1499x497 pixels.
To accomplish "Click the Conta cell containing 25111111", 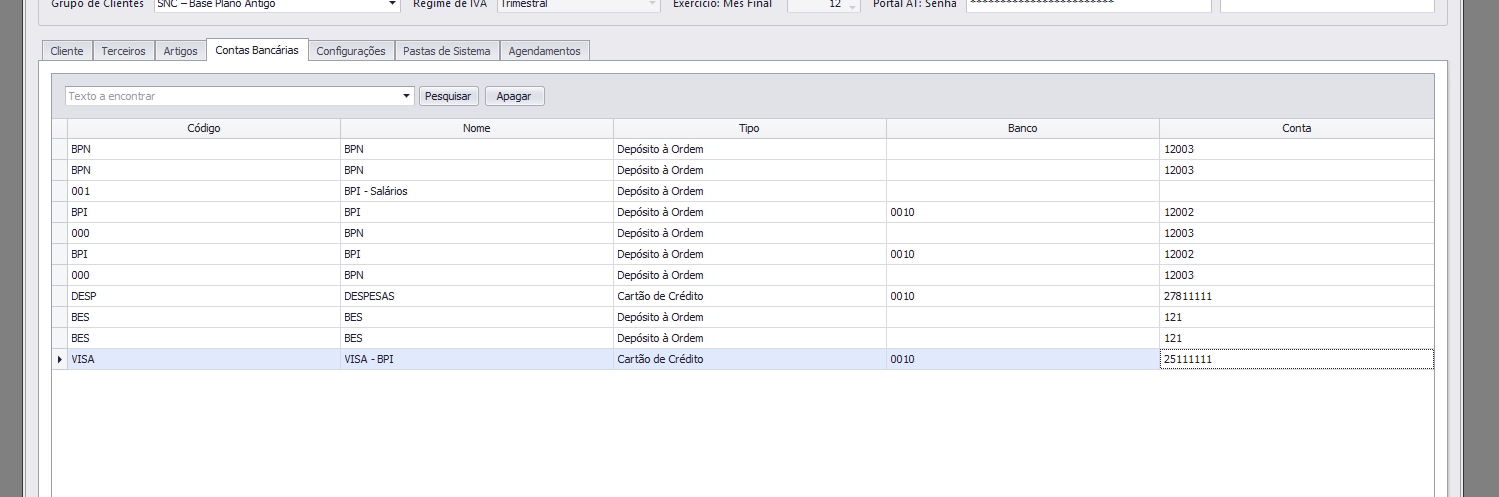I will pyautogui.click(x=1296, y=359).
